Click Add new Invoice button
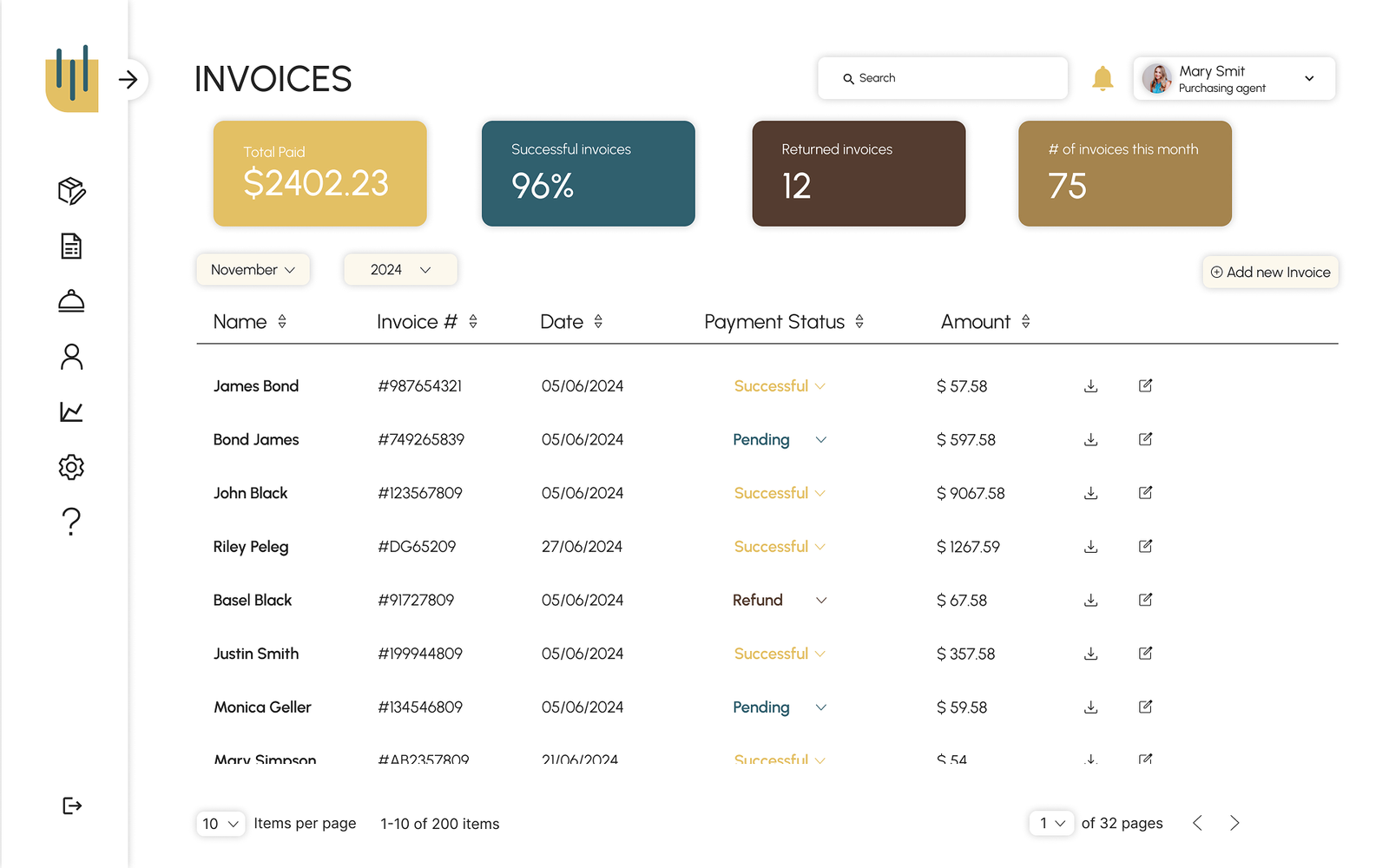This screenshot has width=1389, height=868. [x=1270, y=273]
